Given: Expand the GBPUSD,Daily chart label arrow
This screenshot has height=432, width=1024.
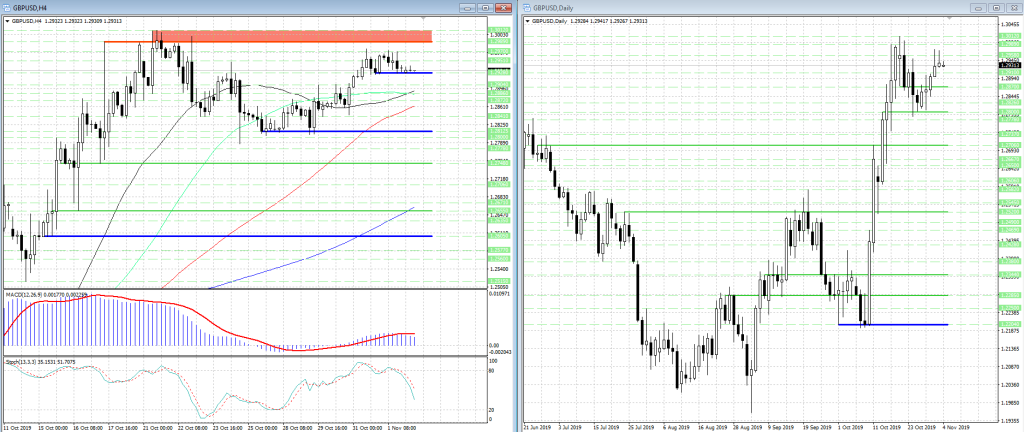Looking at the screenshot, I should pos(528,20).
